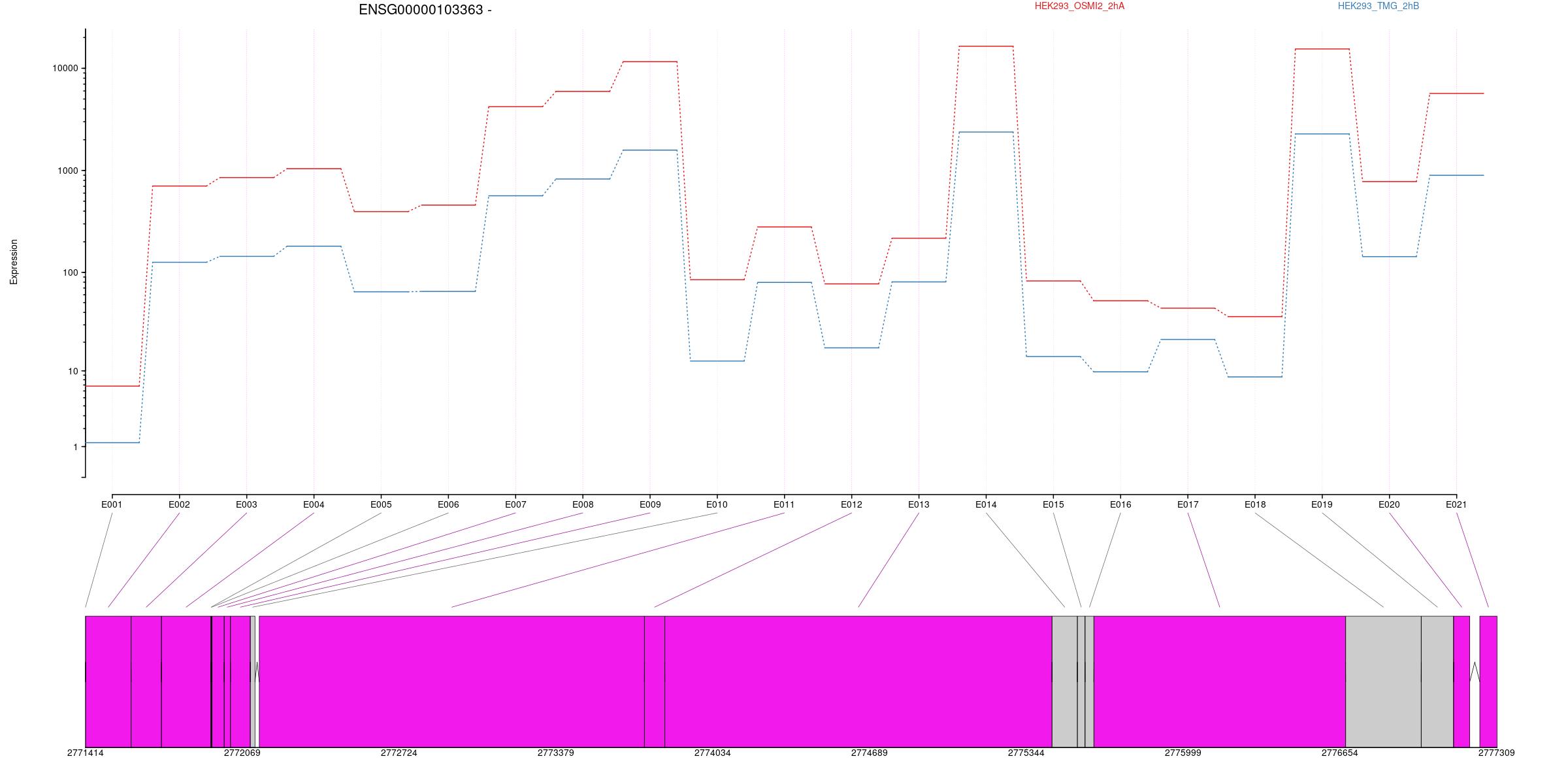The width and height of the screenshot is (1568, 784).
Task: Click the E003 exon label
Action: 246,504
